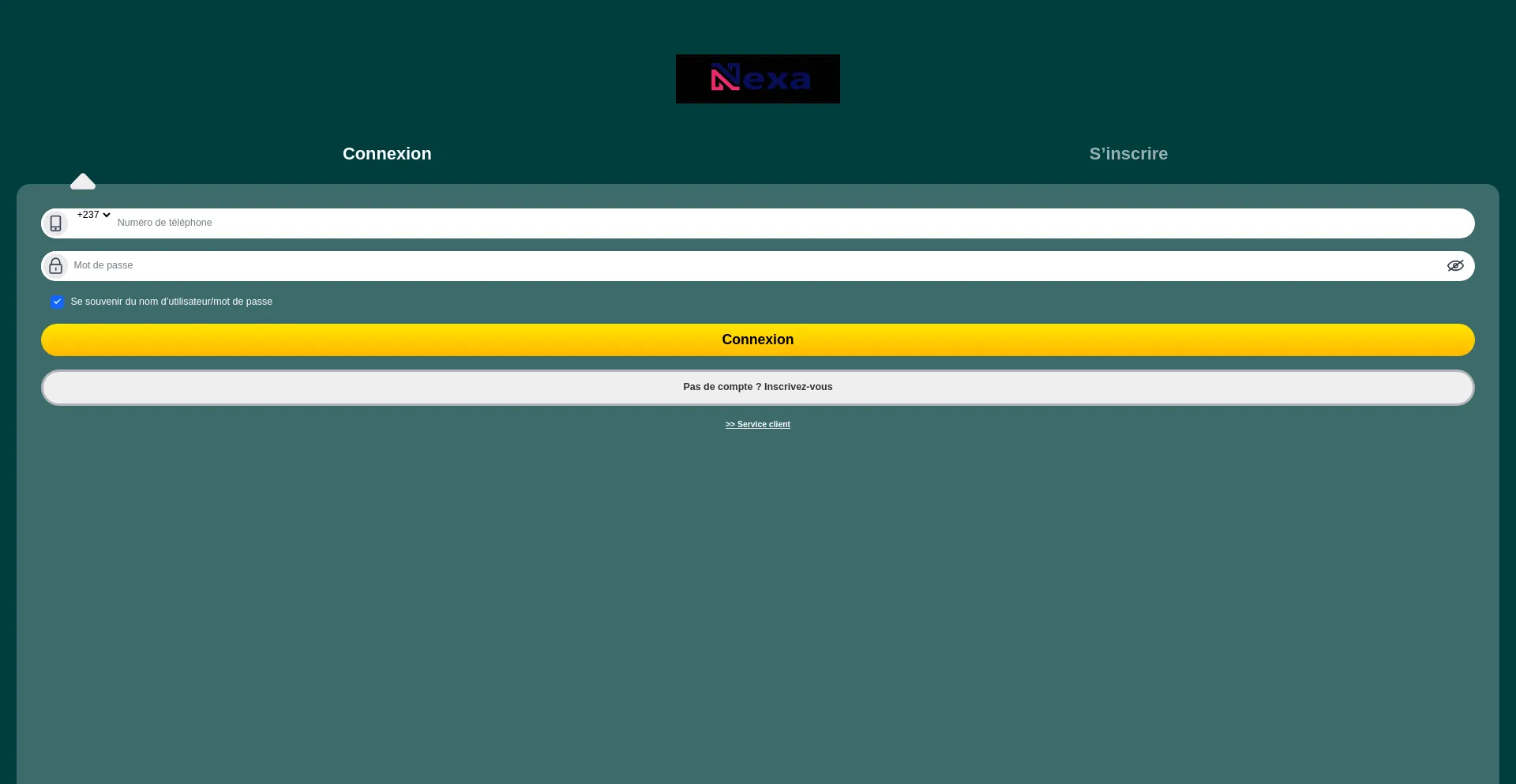Focus the Numéro de téléphone input

pyautogui.click(x=793, y=223)
